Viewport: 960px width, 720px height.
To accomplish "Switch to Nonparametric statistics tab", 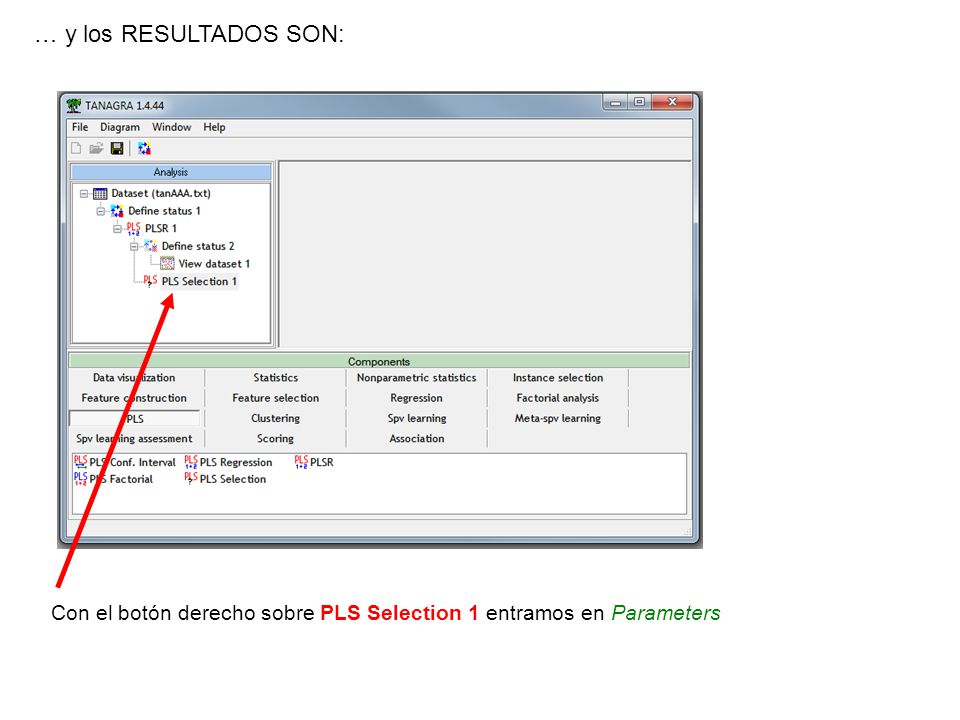I will coord(416,378).
